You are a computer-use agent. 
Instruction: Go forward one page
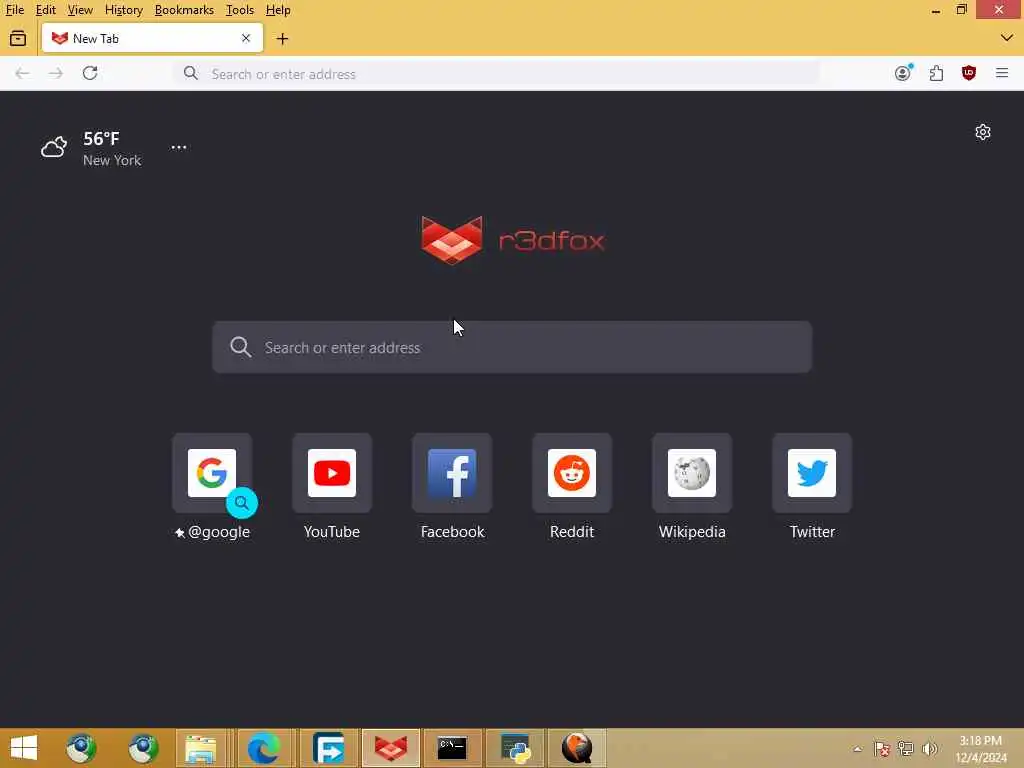56,73
